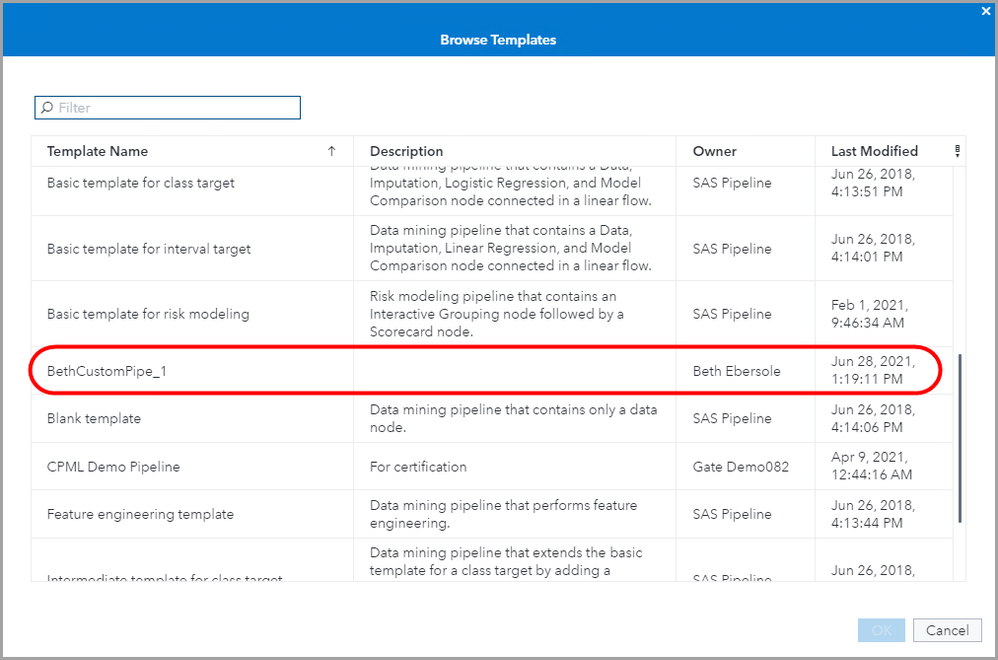Sort by Owner column header

[714, 152]
